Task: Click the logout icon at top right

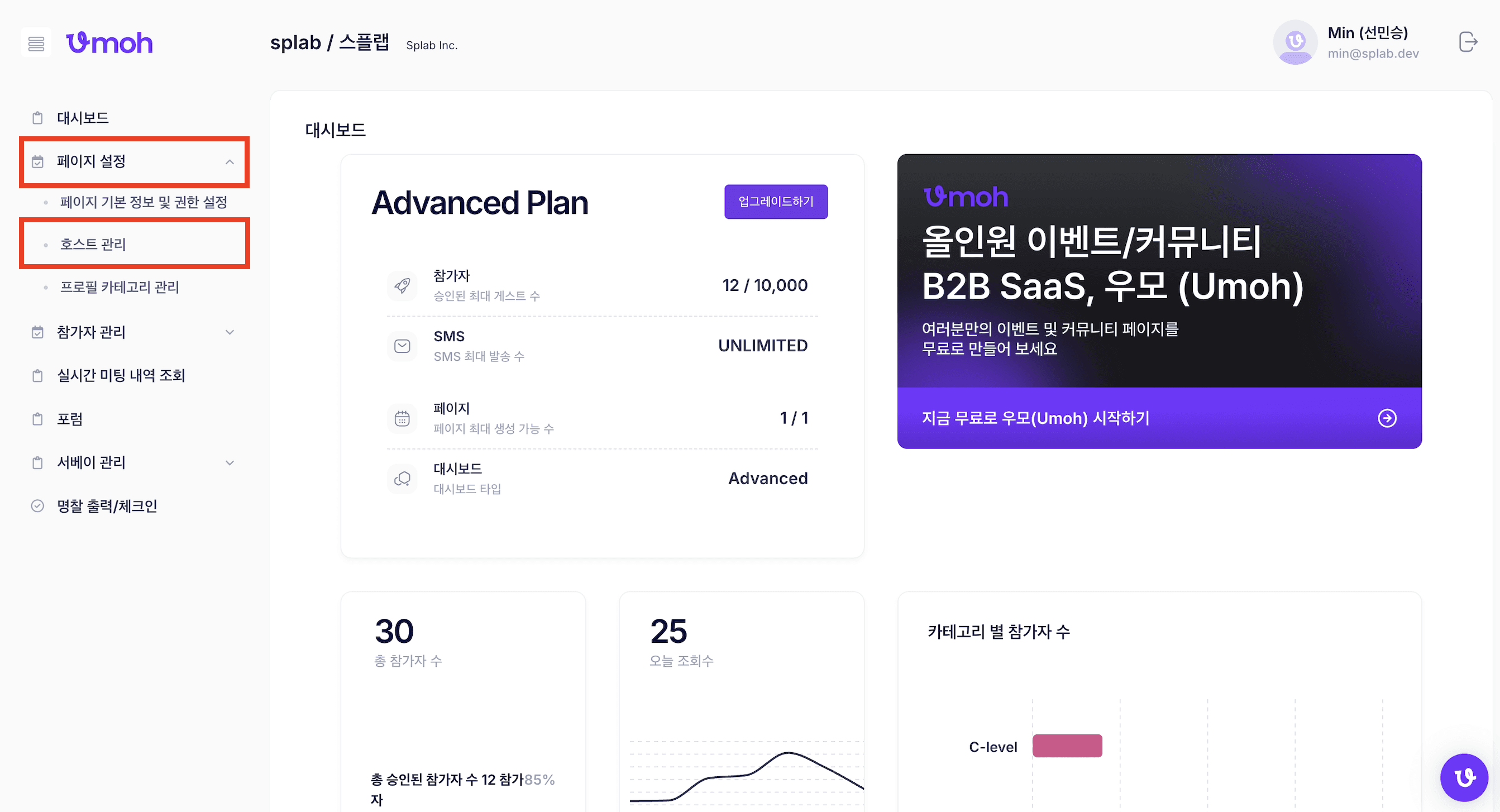Action: pos(1468,42)
